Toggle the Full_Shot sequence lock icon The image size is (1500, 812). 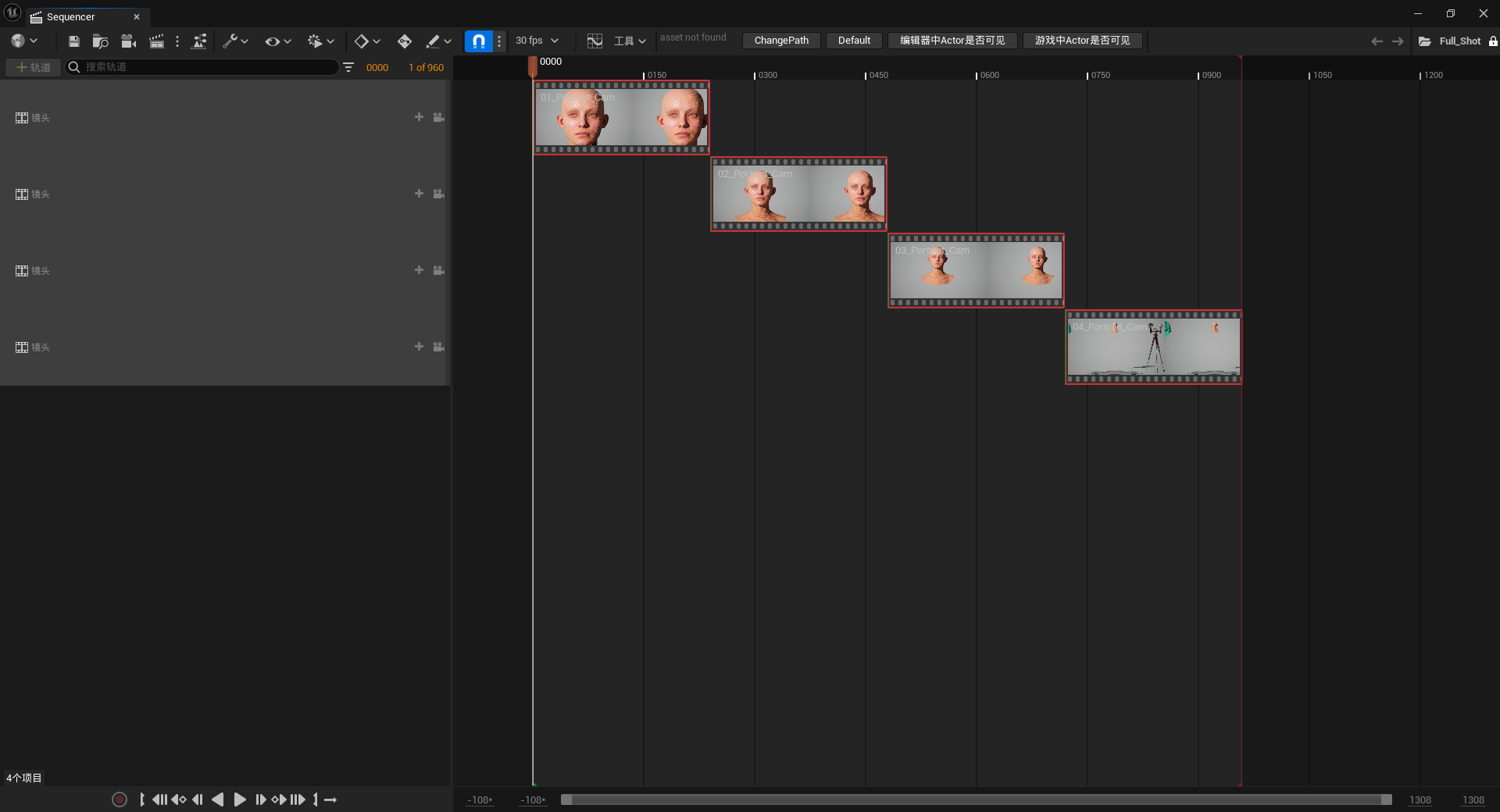[x=1492, y=41]
